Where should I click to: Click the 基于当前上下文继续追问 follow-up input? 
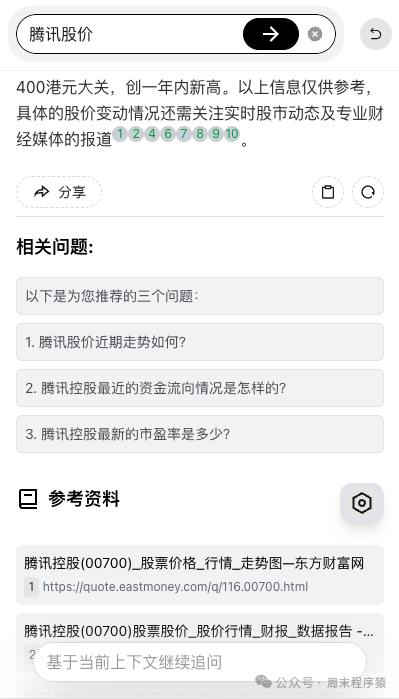(200, 662)
